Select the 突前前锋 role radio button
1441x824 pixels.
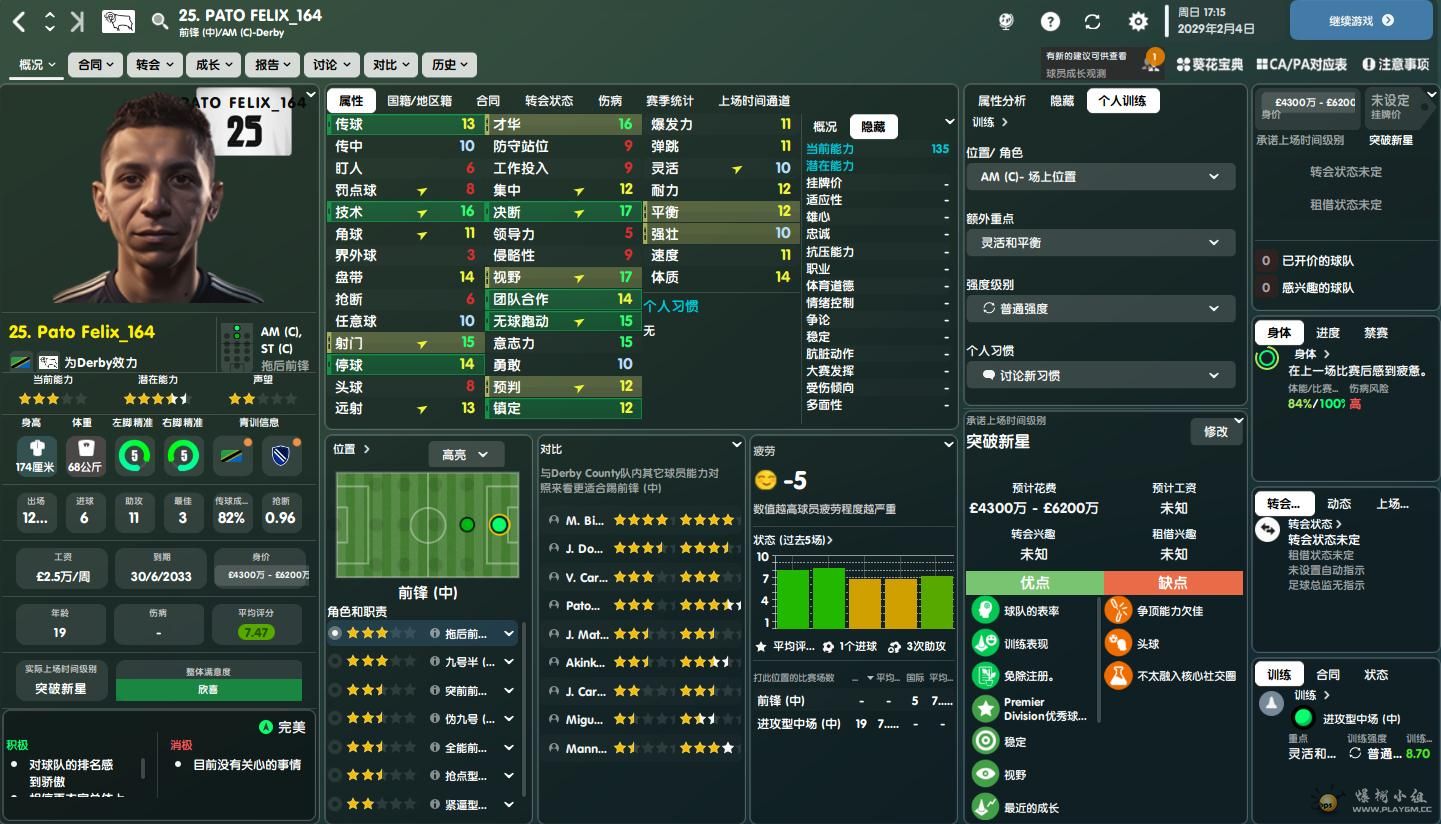pyautogui.click(x=335, y=690)
